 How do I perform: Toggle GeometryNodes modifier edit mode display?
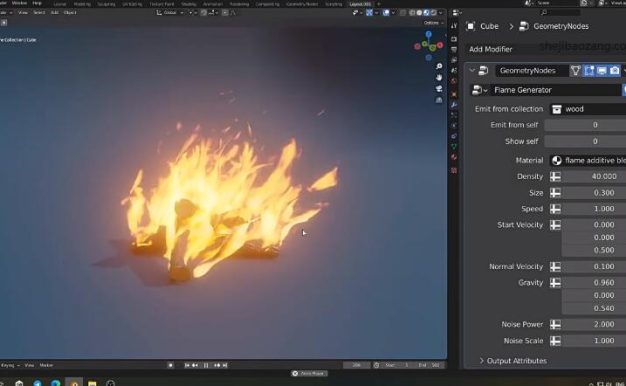click(589, 71)
